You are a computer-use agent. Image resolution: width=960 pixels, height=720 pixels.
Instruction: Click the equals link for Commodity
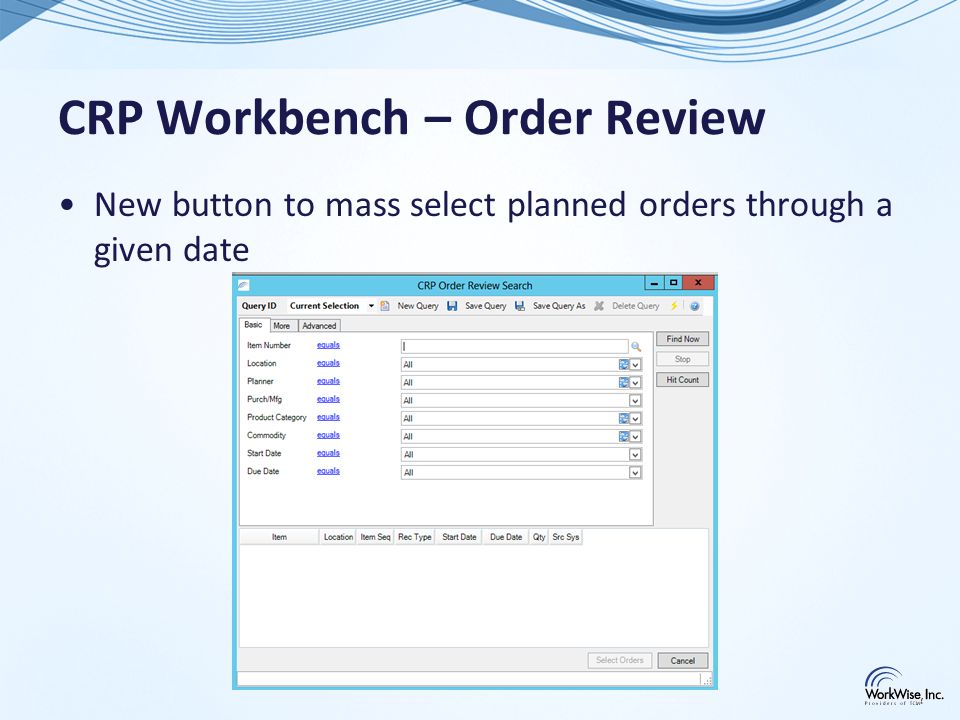coord(328,435)
